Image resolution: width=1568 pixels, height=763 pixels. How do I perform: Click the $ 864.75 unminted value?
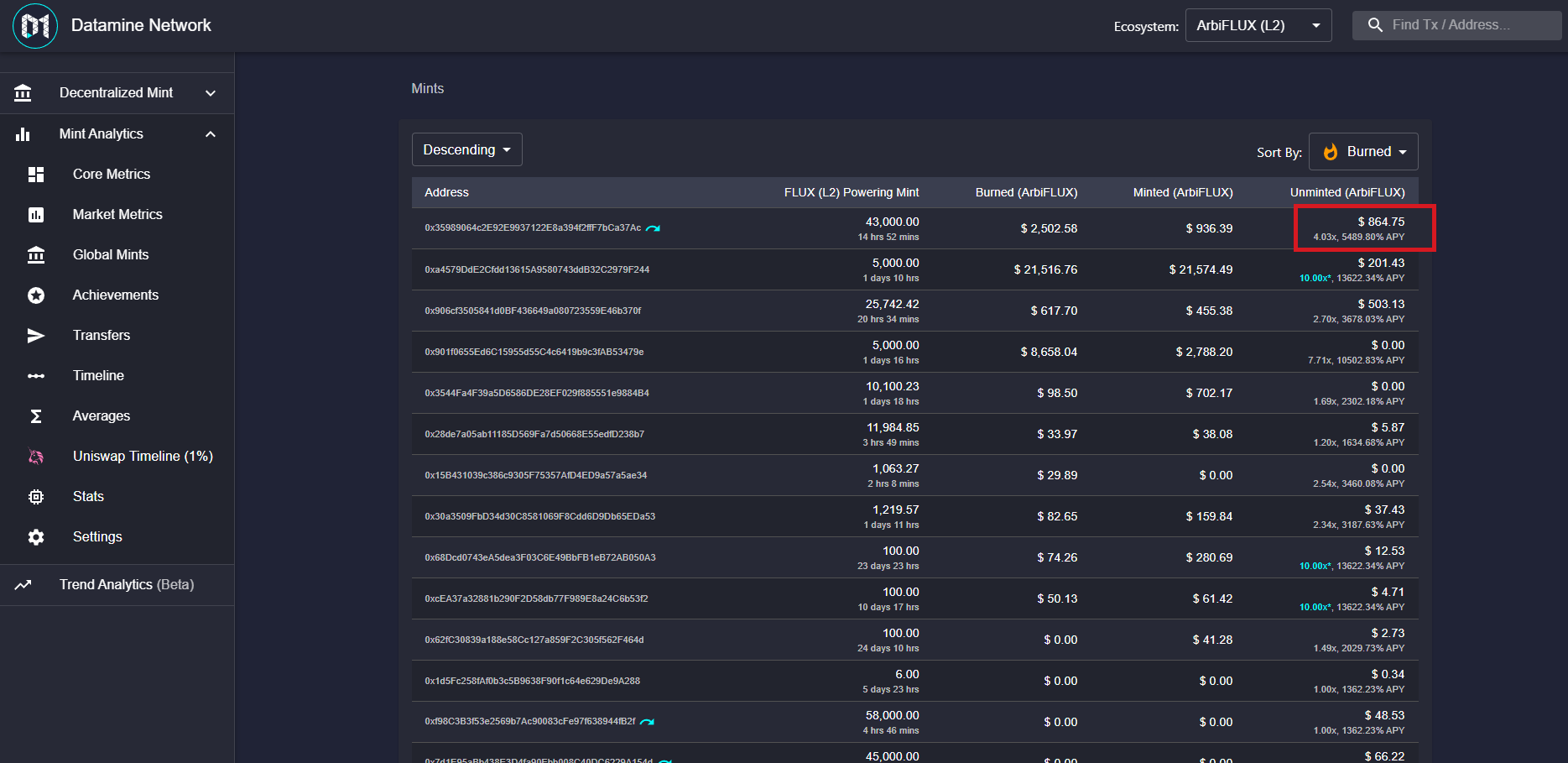[1381, 222]
